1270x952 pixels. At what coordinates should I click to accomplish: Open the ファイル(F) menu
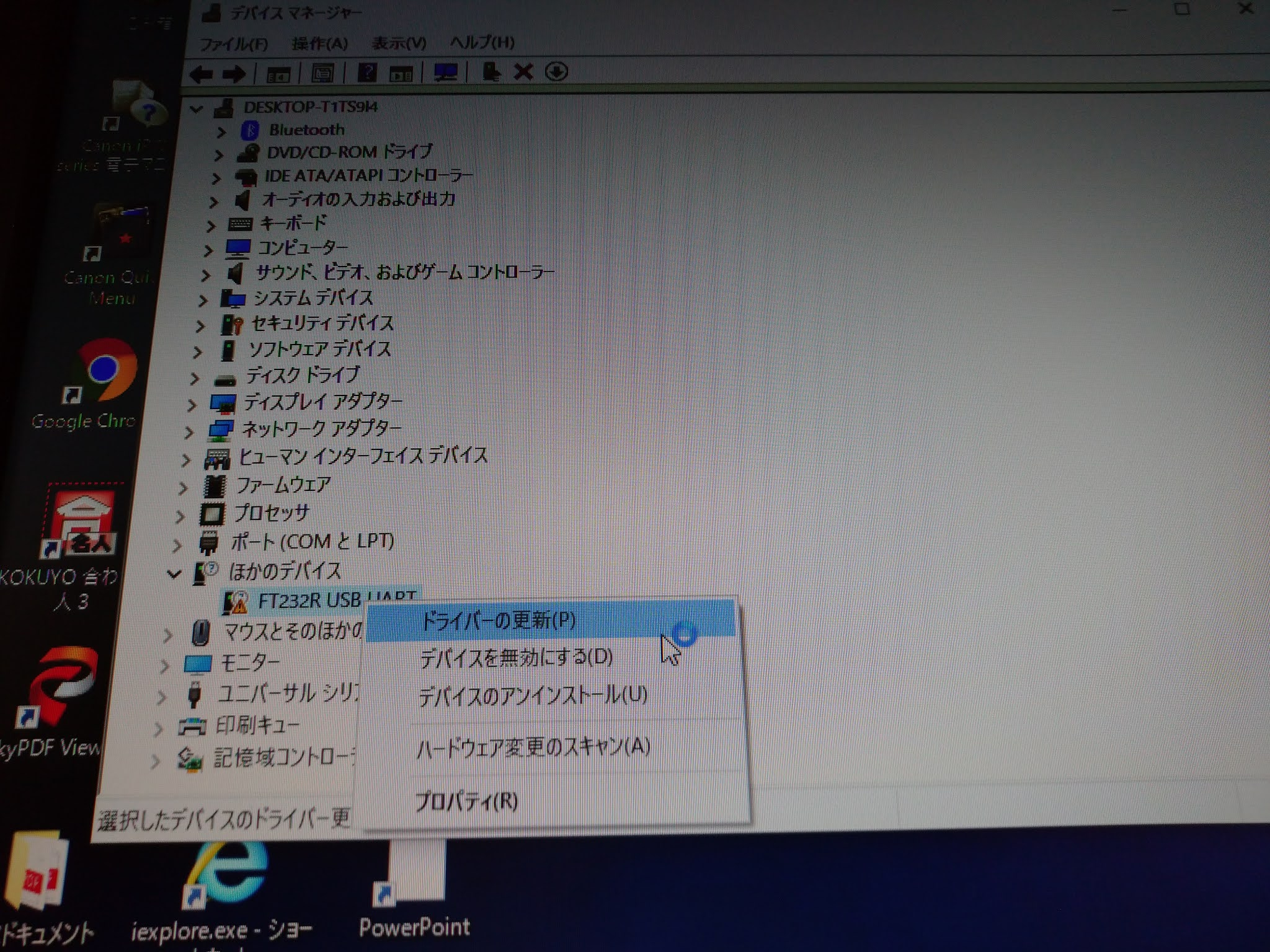point(234,44)
